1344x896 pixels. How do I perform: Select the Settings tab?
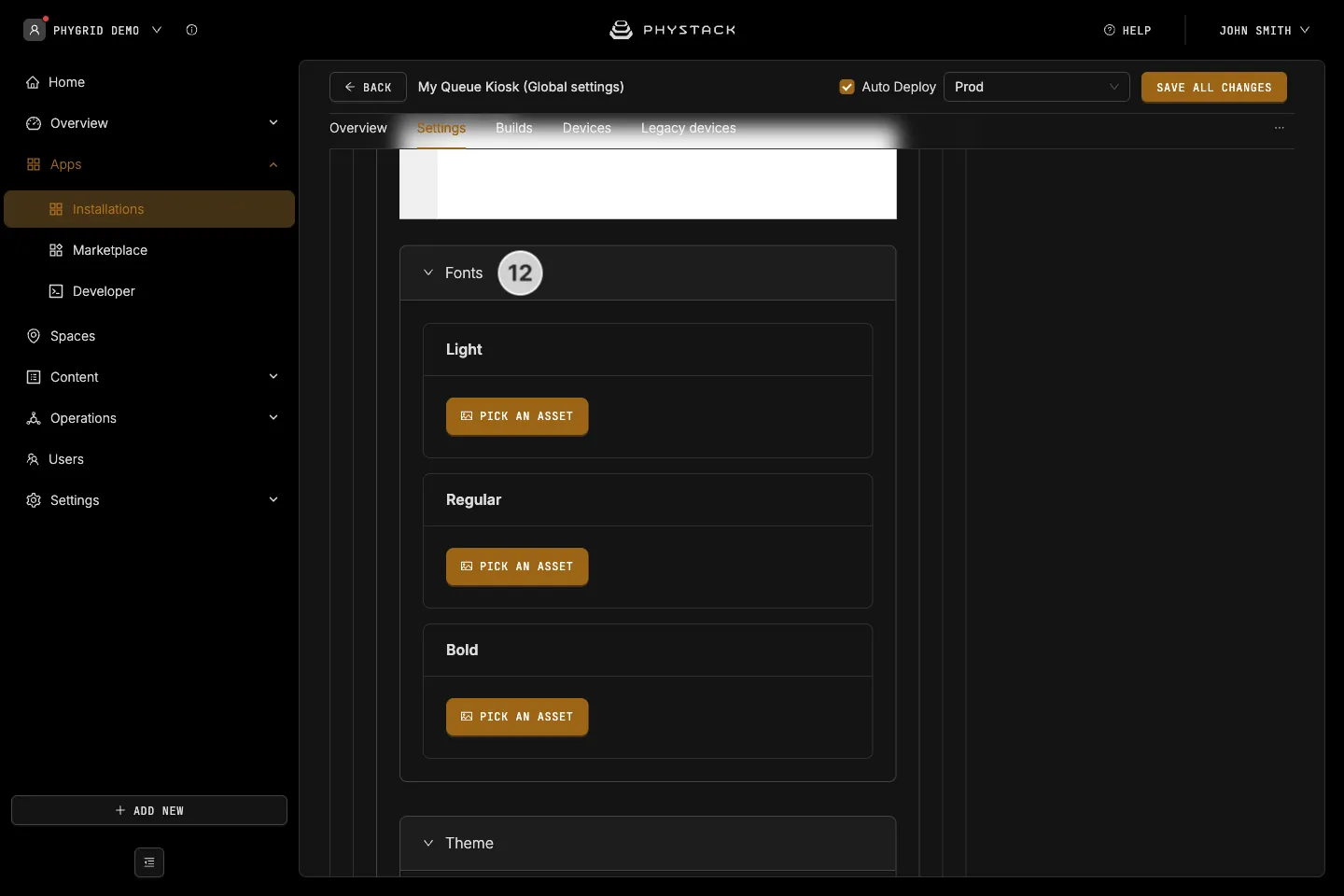(441, 128)
